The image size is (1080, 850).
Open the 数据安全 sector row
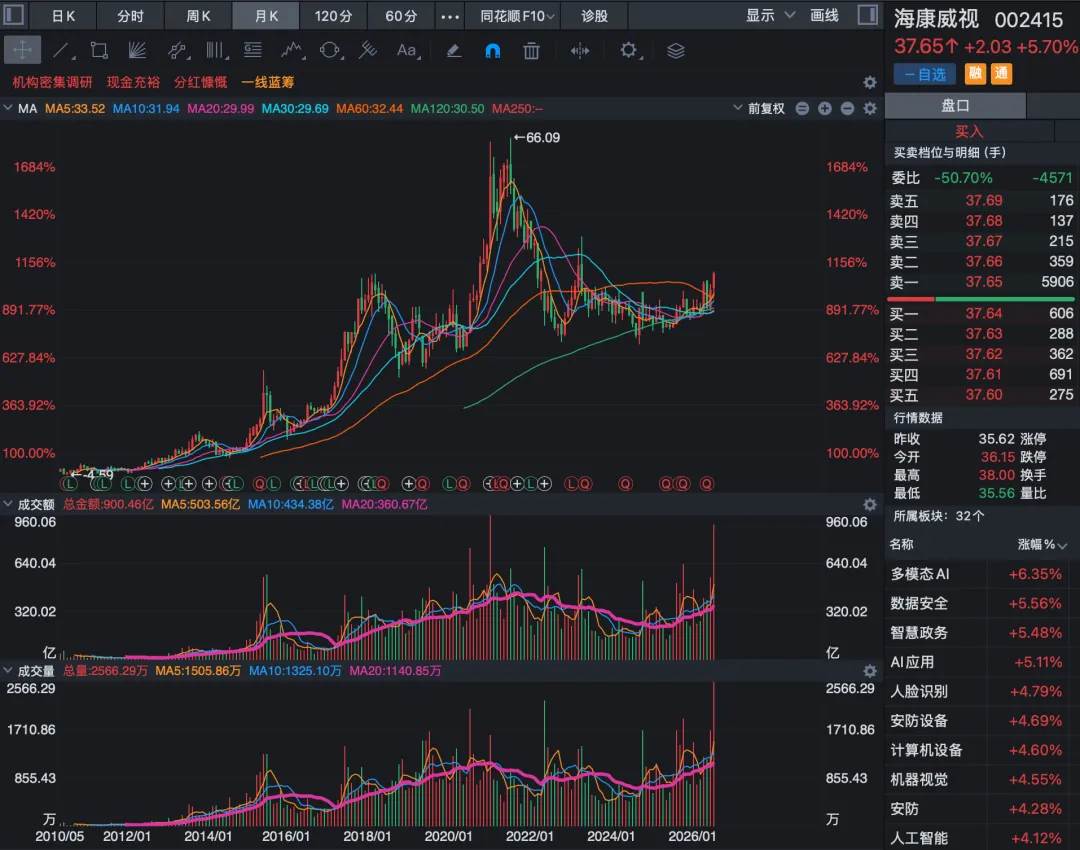pos(982,603)
